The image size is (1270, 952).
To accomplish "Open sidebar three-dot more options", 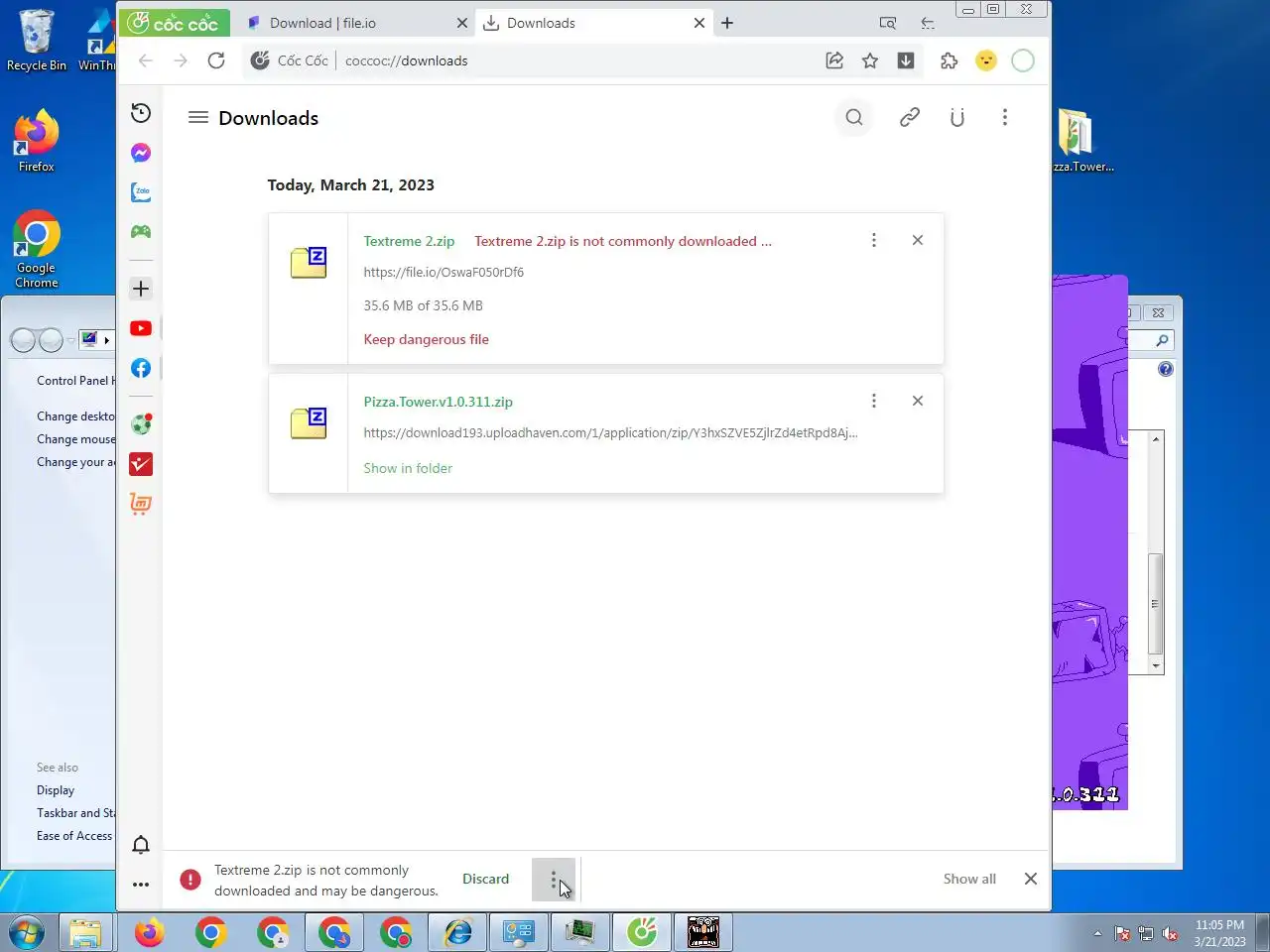I will (x=141, y=885).
